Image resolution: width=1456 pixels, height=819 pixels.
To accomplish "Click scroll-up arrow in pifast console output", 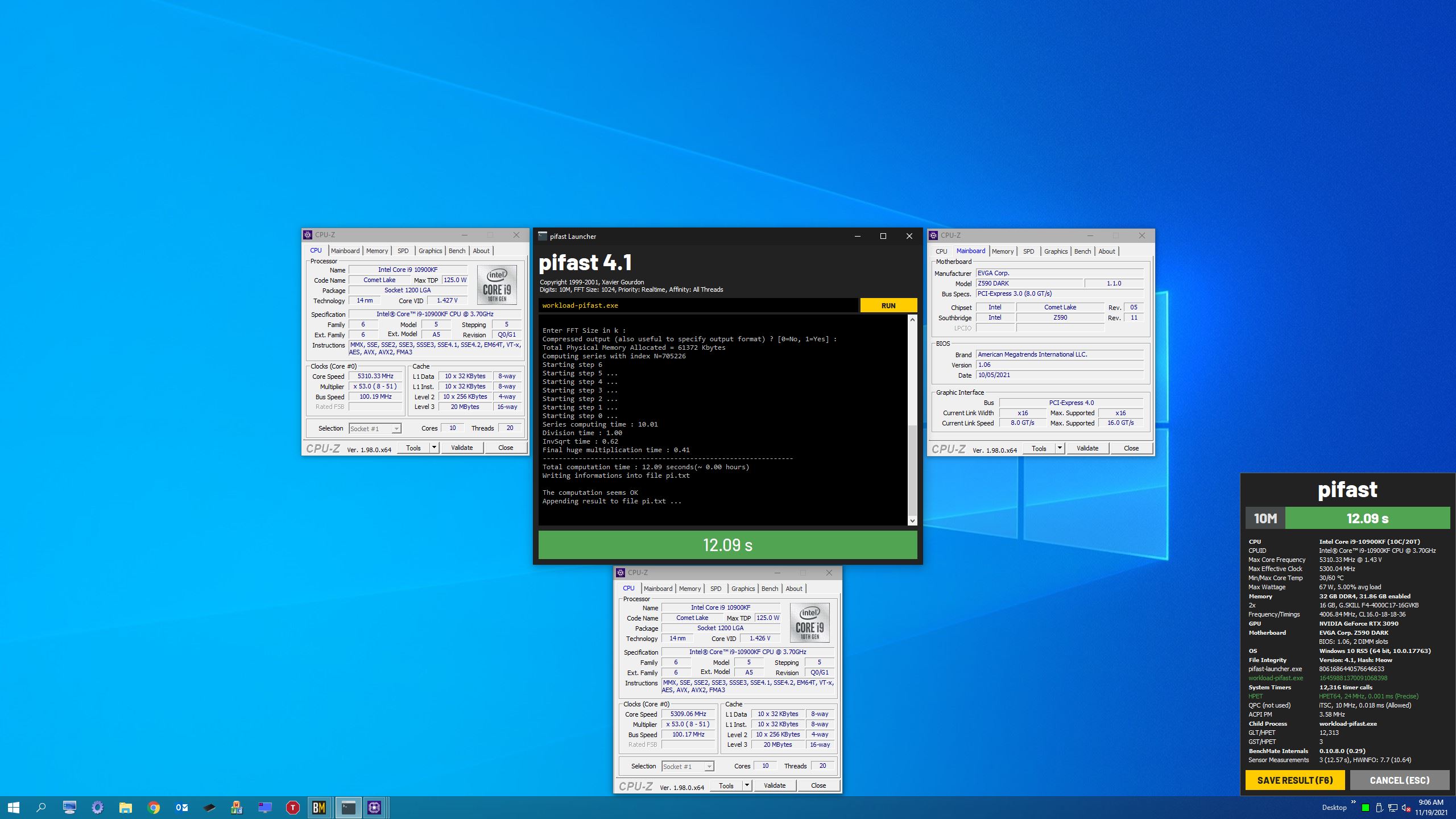I will point(912,320).
